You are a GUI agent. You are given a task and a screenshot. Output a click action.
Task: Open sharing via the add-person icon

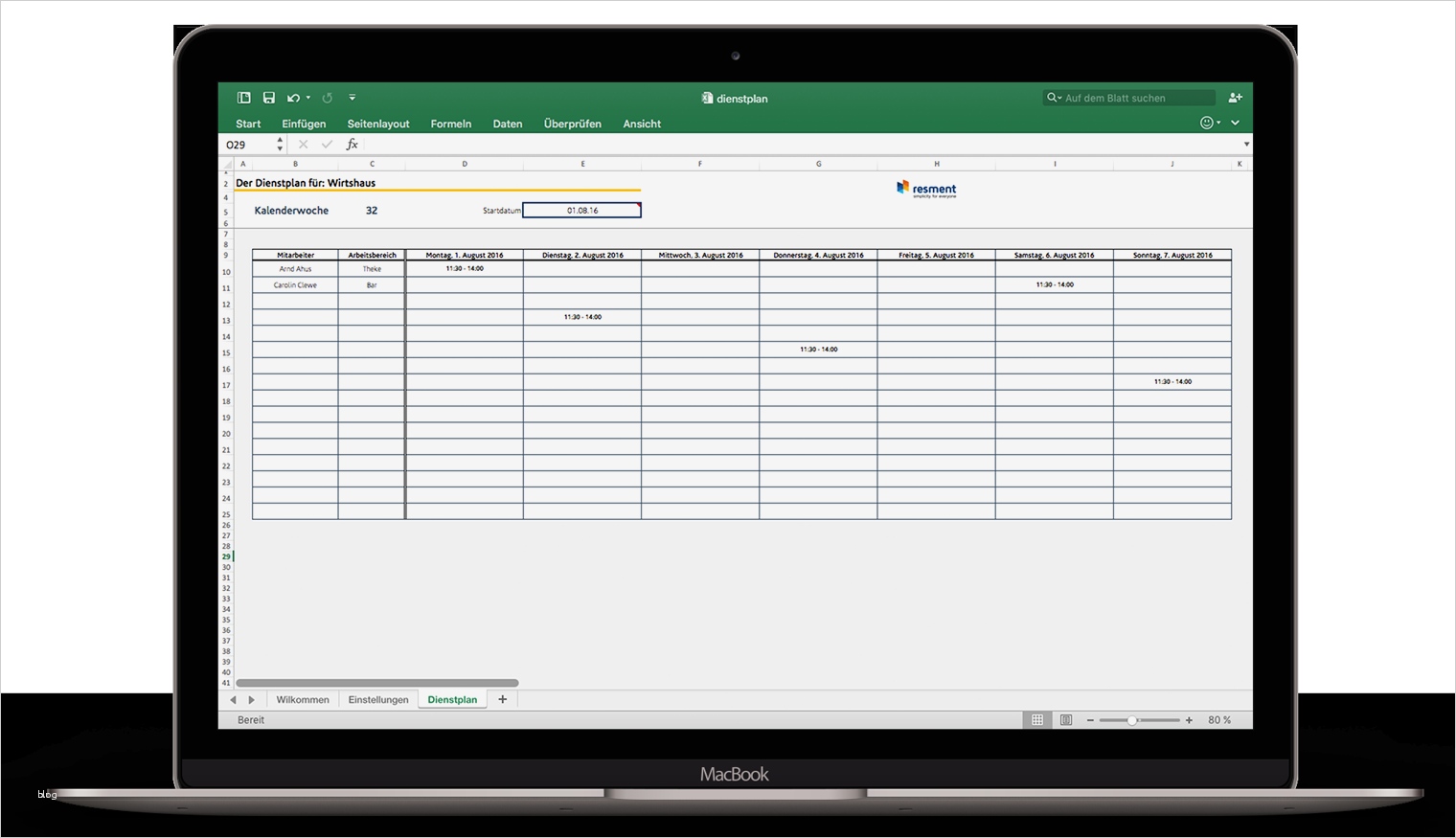tap(1236, 98)
